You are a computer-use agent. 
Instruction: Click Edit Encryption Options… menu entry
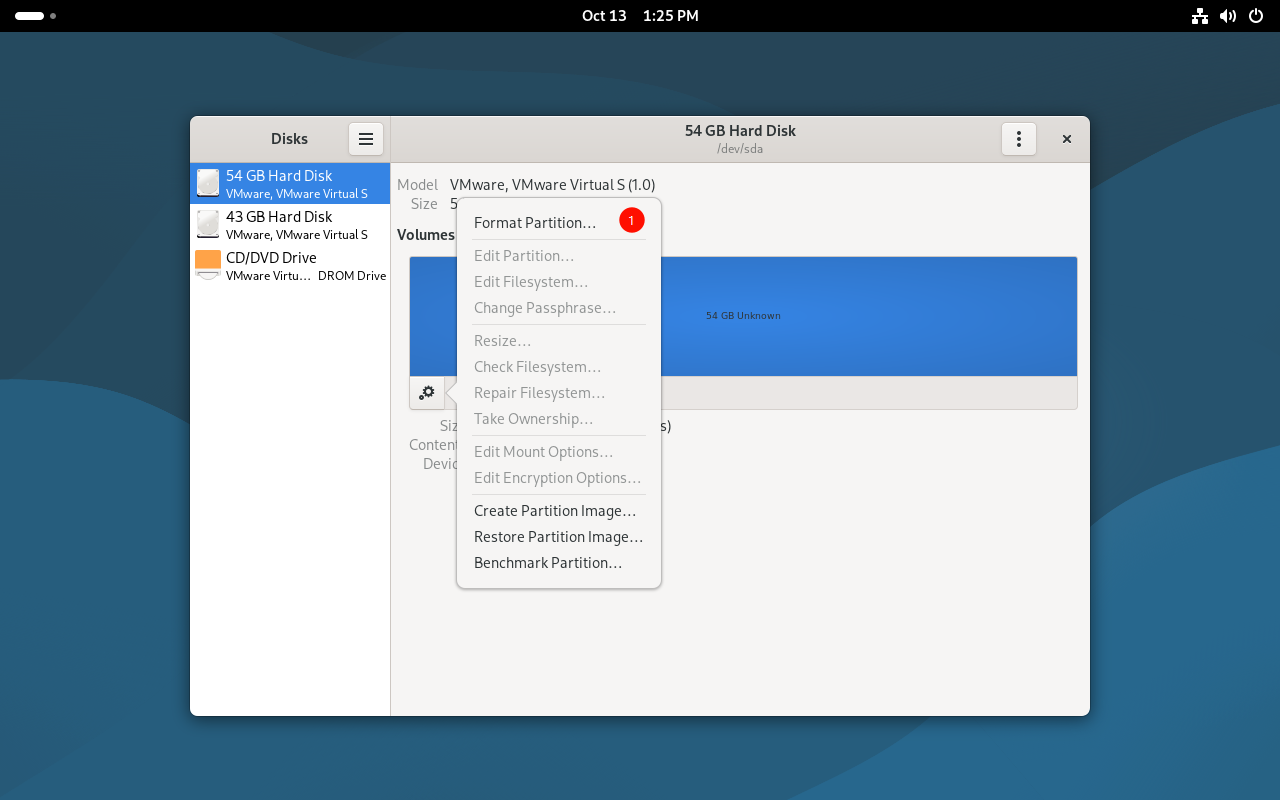point(559,478)
